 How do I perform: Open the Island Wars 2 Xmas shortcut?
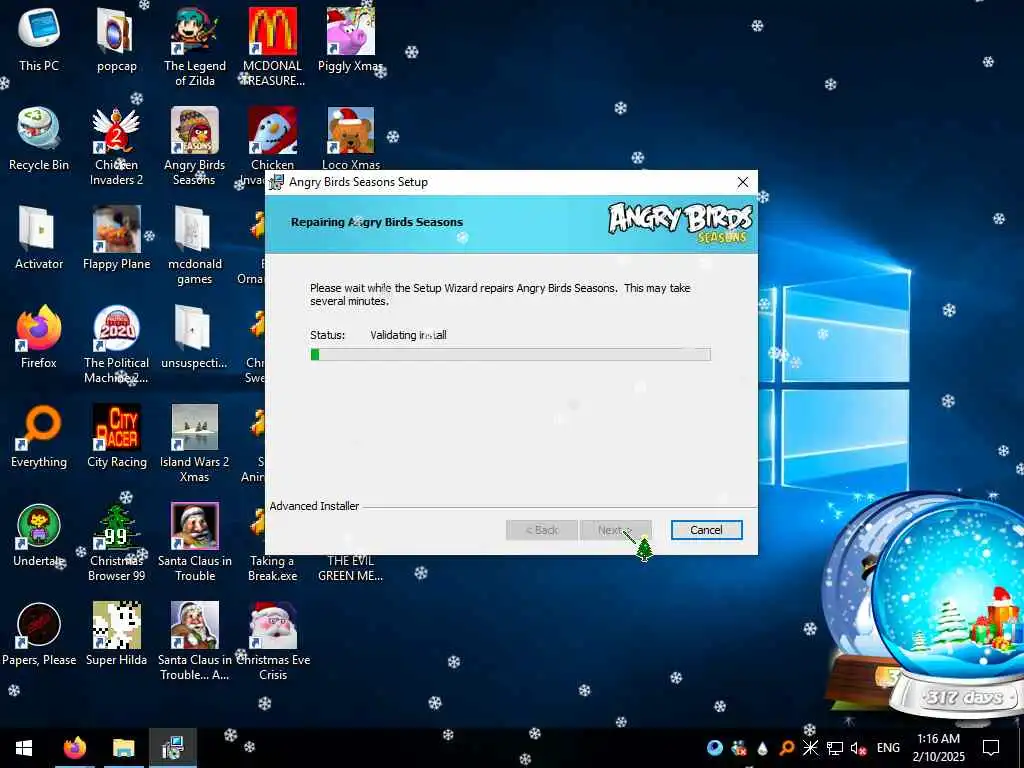(x=195, y=443)
